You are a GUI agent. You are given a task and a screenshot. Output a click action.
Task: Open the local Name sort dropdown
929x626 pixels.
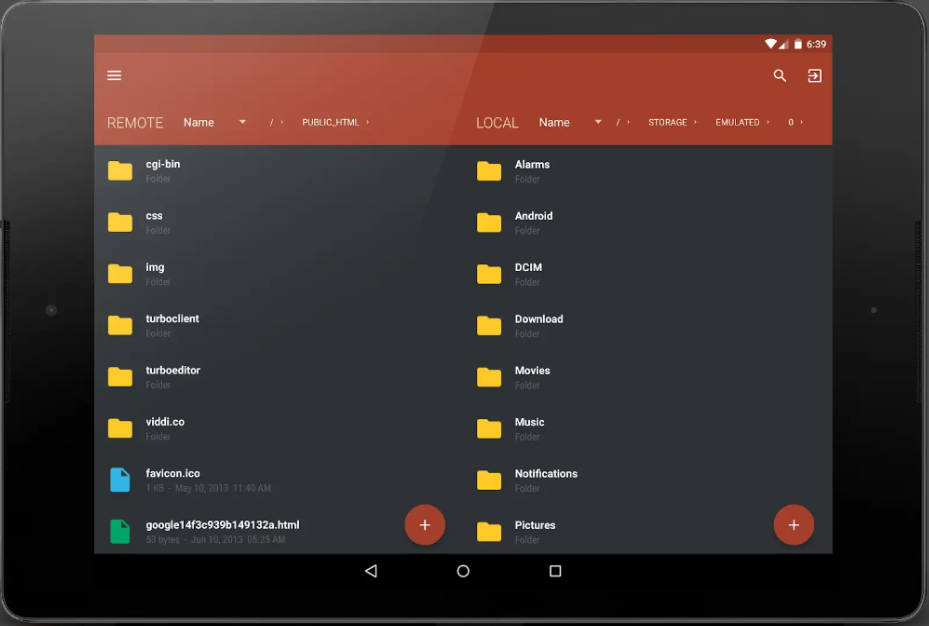coord(570,122)
